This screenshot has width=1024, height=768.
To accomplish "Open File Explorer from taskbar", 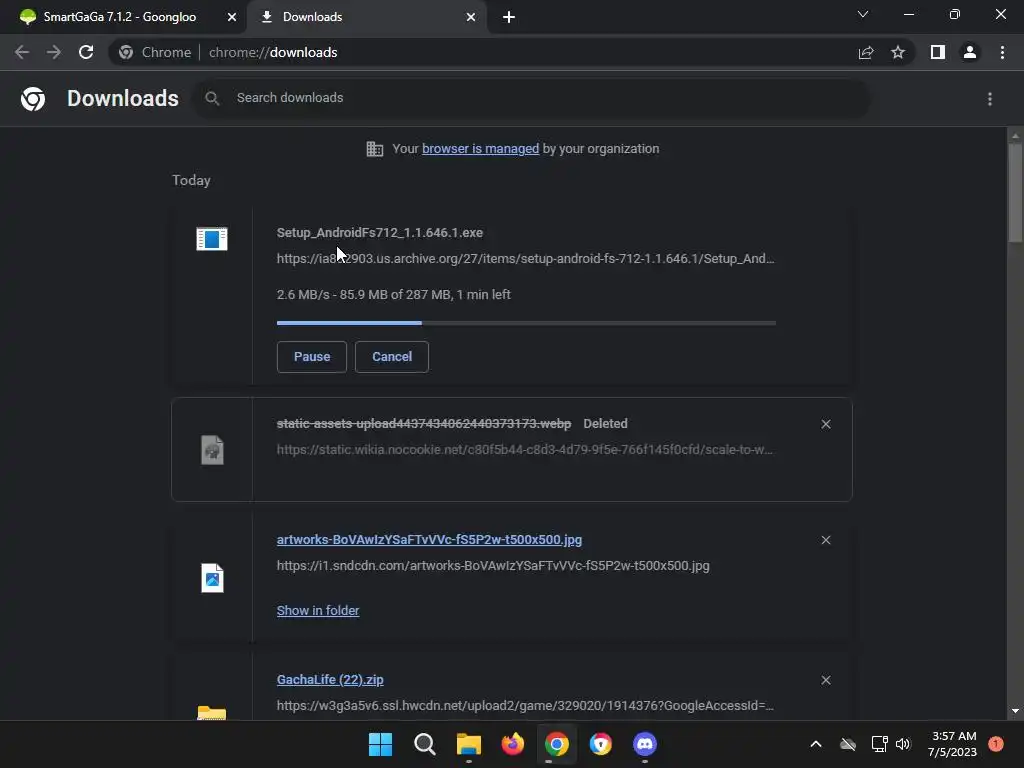I will [x=469, y=744].
